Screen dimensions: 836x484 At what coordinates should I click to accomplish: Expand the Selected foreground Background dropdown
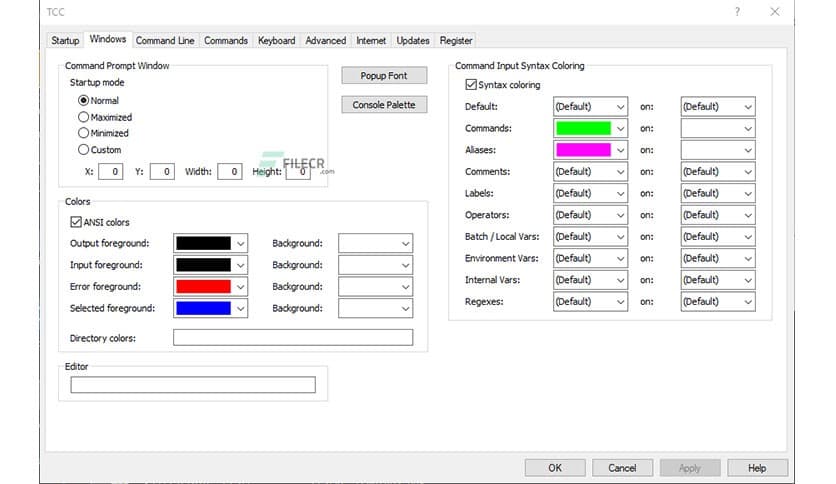(x=375, y=308)
